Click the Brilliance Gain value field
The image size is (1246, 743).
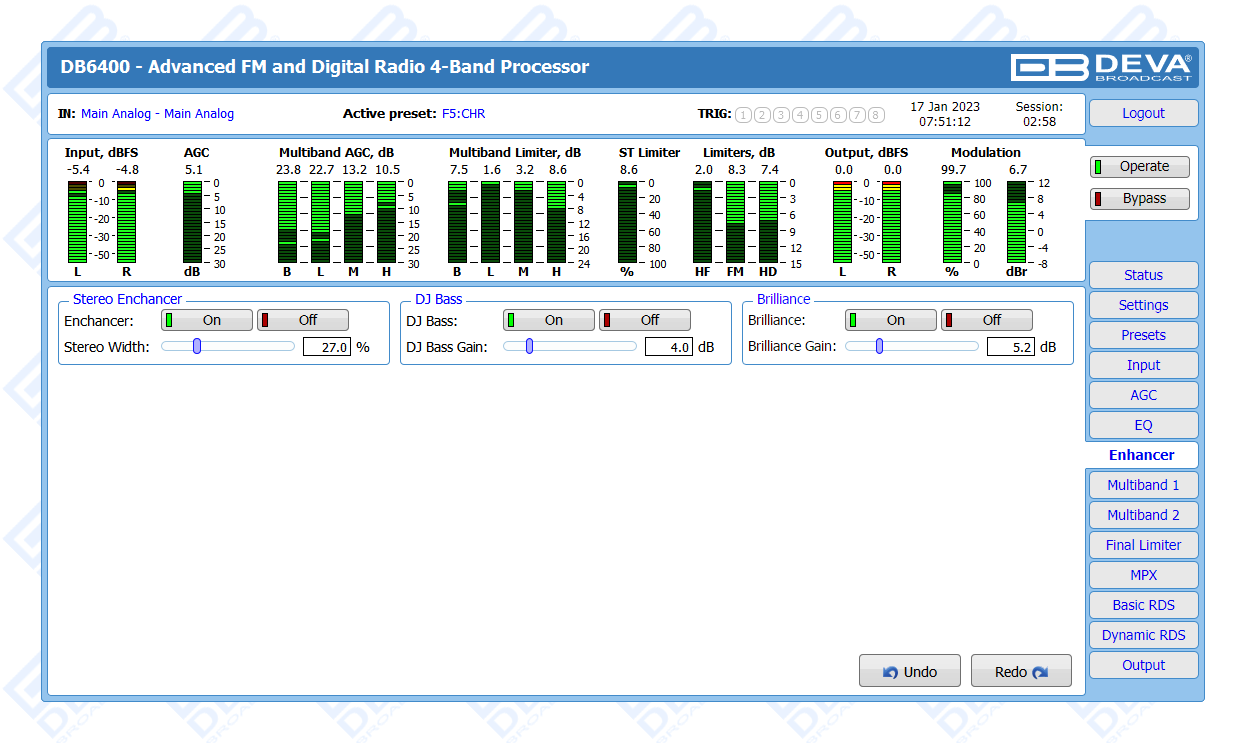pos(1010,348)
